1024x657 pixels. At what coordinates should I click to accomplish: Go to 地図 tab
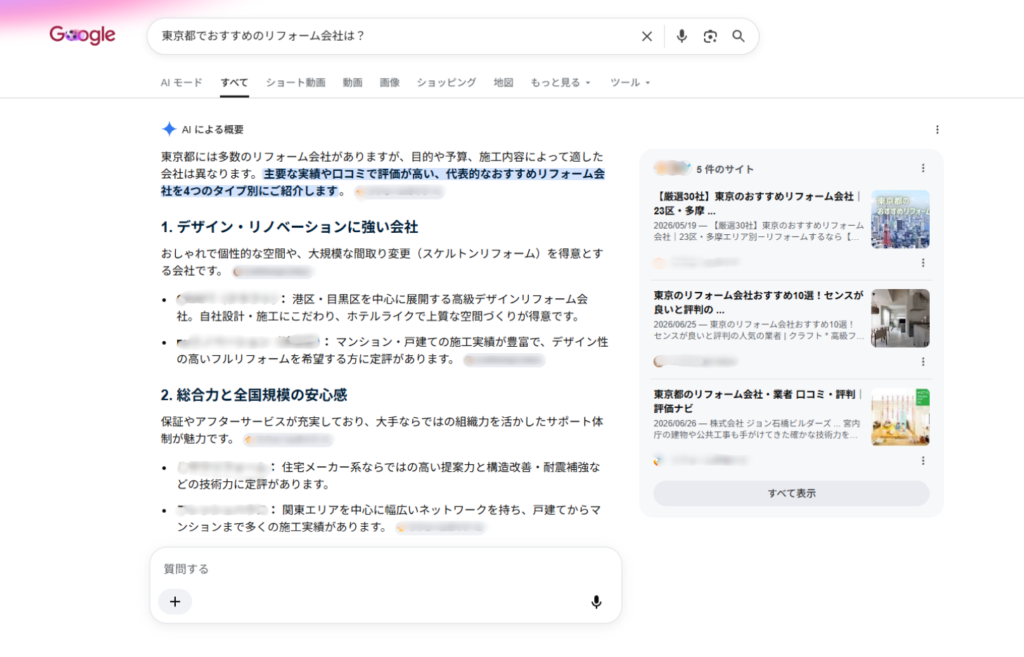pyautogui.click(x=504, y=82)
